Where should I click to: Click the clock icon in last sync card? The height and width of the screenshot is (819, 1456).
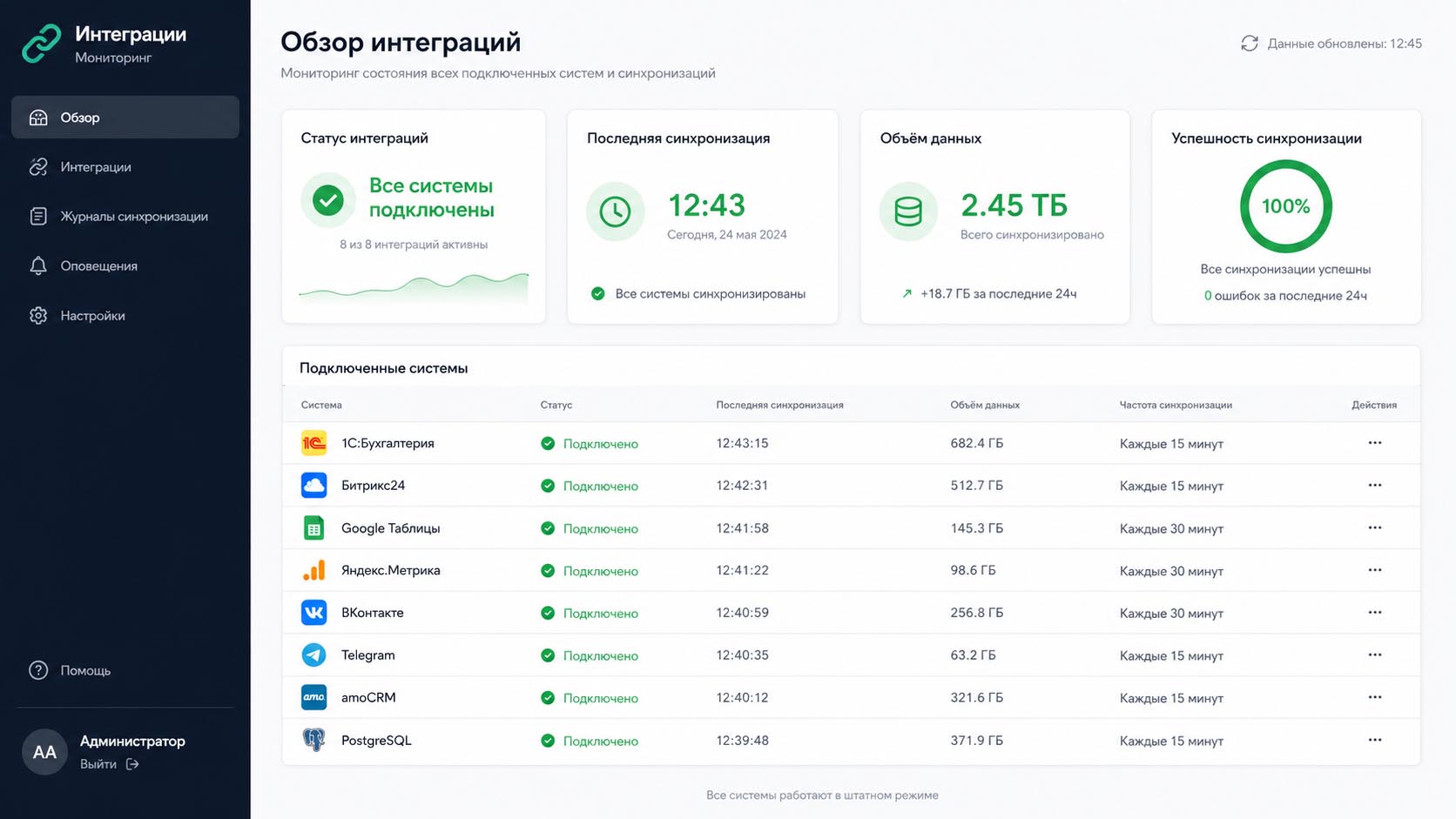coord(616,211)
